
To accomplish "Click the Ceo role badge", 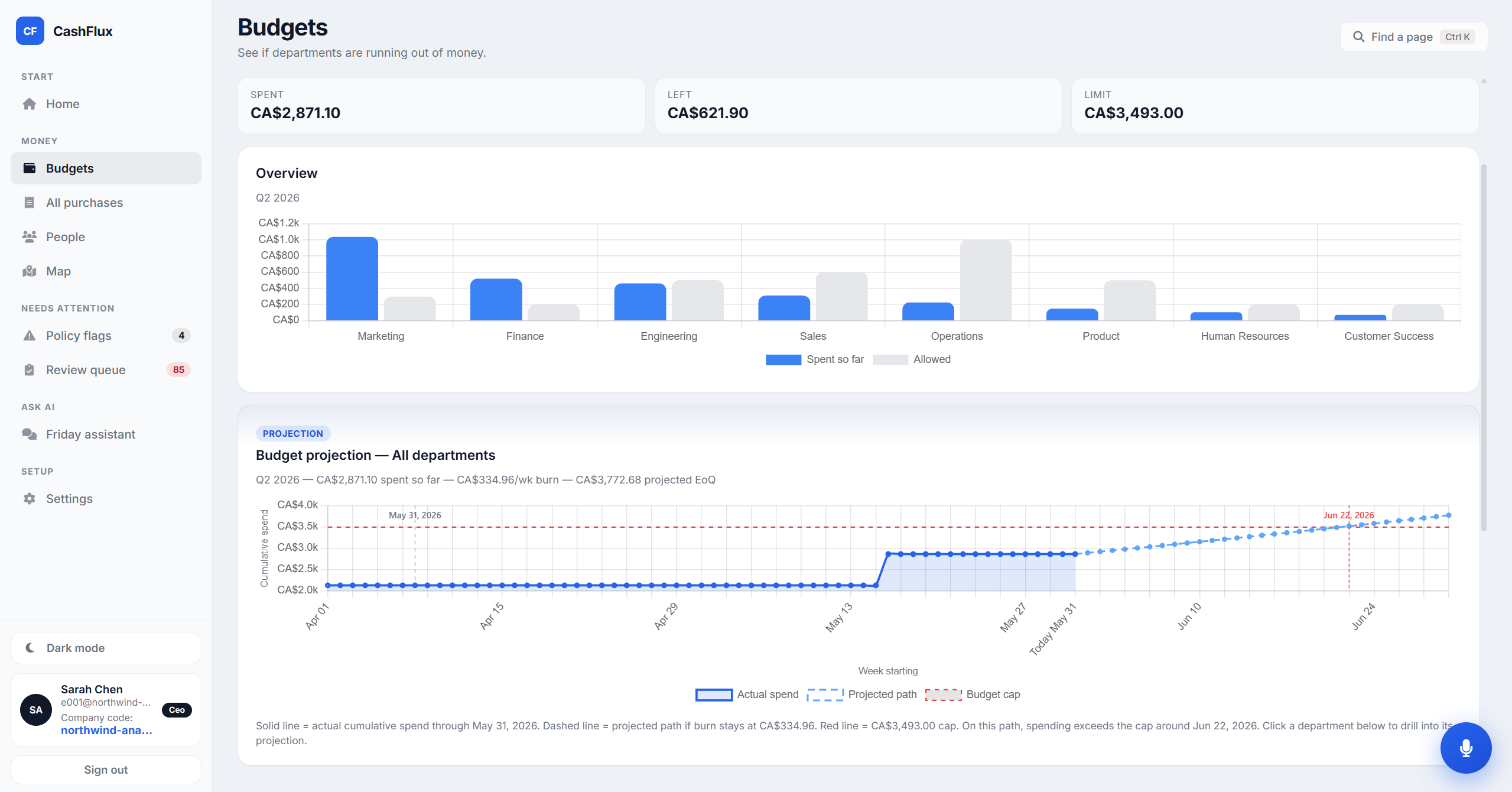I will (177, 710).
